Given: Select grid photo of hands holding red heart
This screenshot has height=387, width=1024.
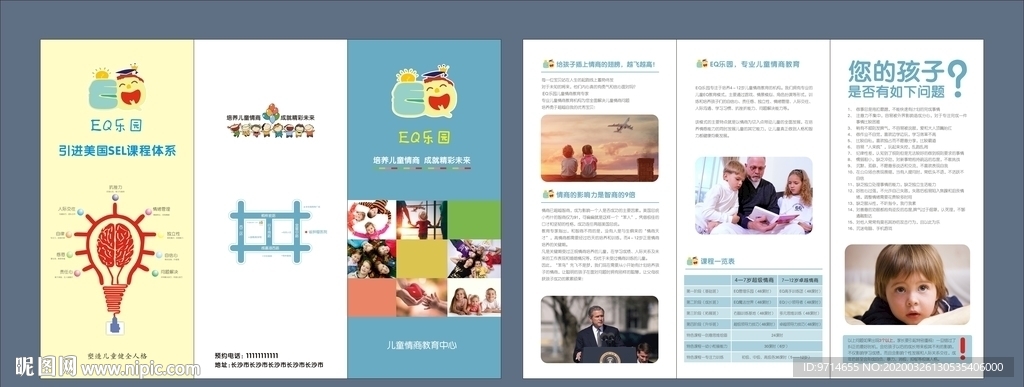Looking at the screenshot, I should pos(421,298).
